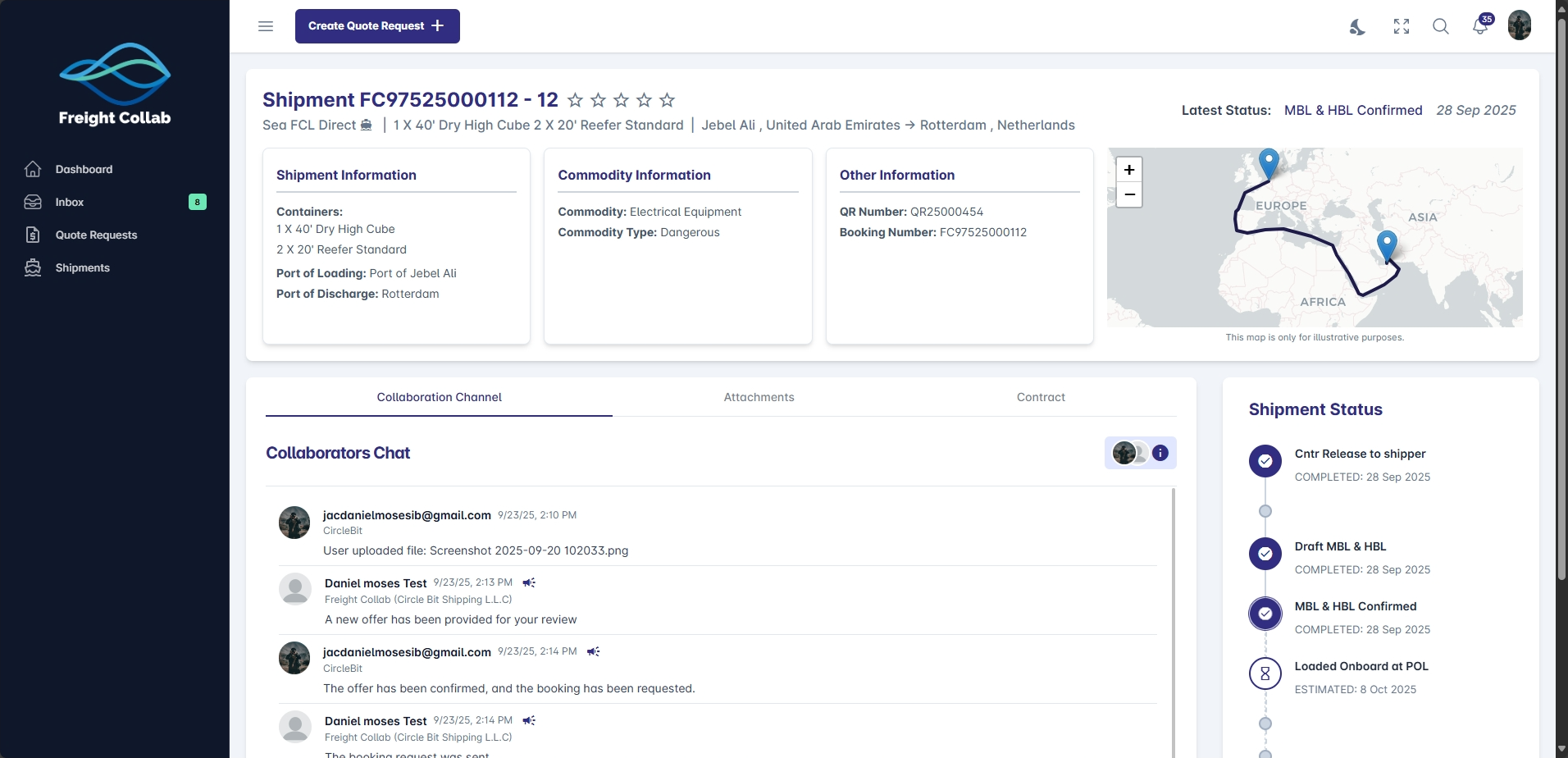Open the profile avatar menu

1520,25
